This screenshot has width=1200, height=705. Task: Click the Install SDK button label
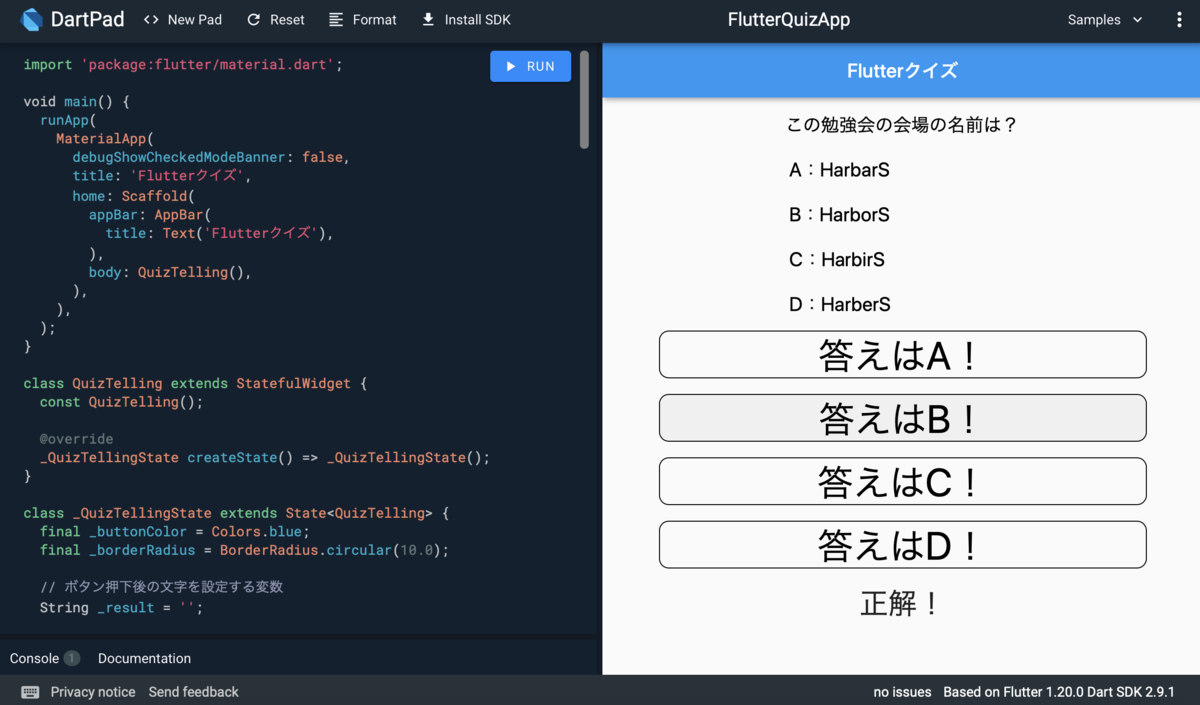[477, 19]
